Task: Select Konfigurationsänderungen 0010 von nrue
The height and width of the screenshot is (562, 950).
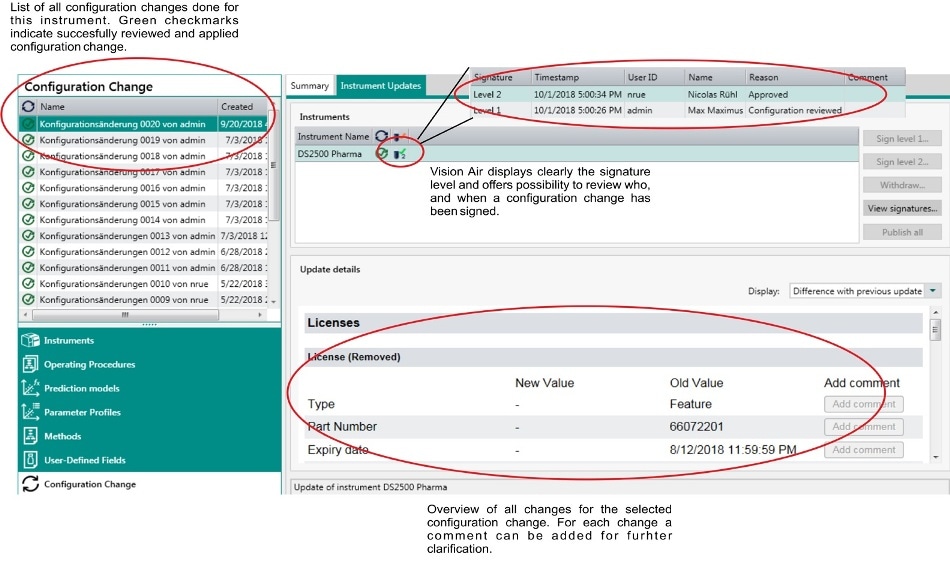Action: (143, 283)
